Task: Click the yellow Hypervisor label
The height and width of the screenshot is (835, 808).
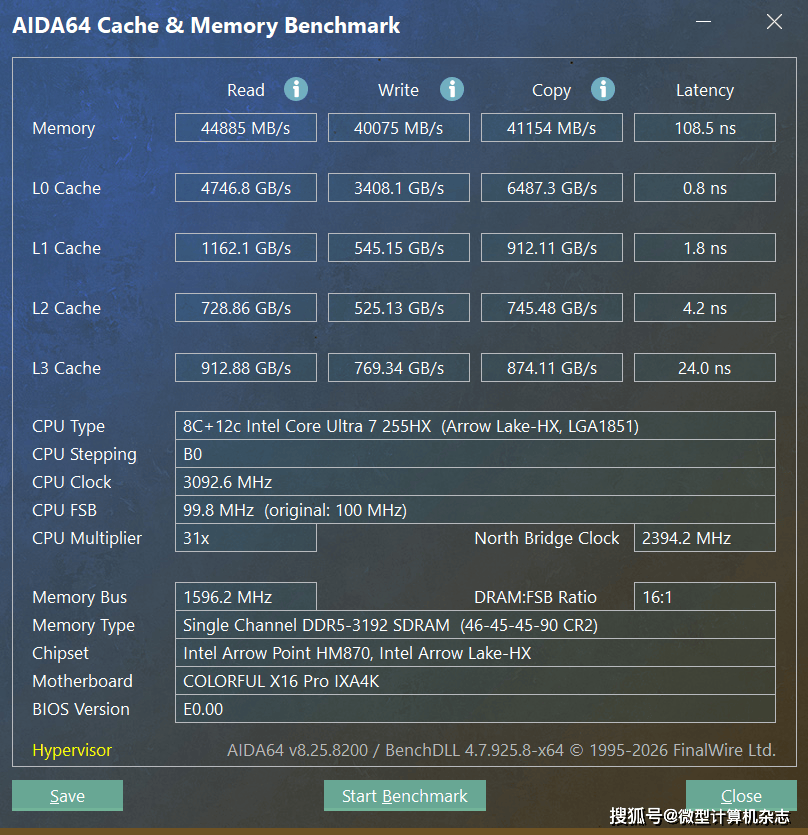Action: tap(72, 750)
